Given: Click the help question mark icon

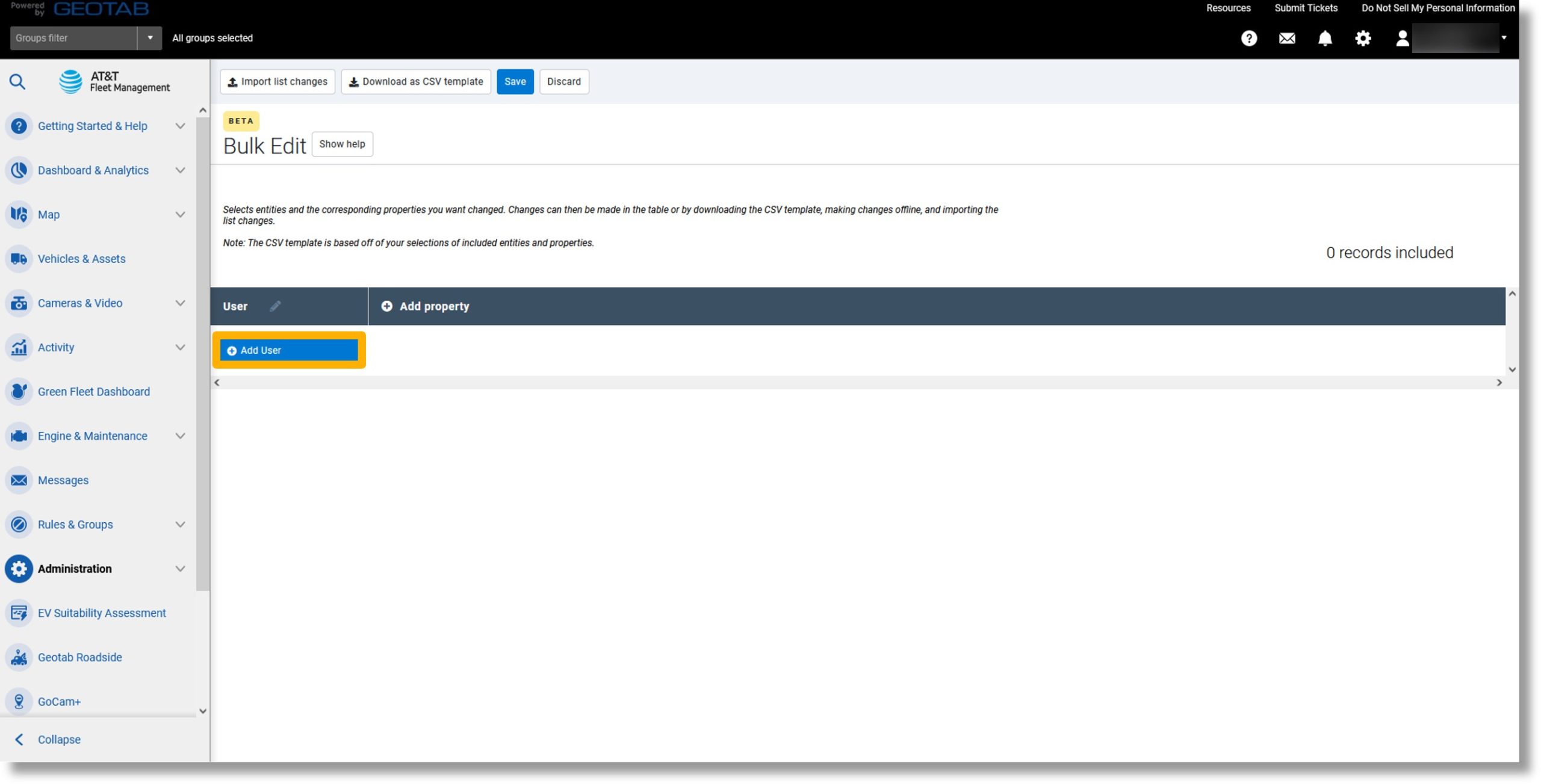Looking at the screenshot, I should [1249, 38].
